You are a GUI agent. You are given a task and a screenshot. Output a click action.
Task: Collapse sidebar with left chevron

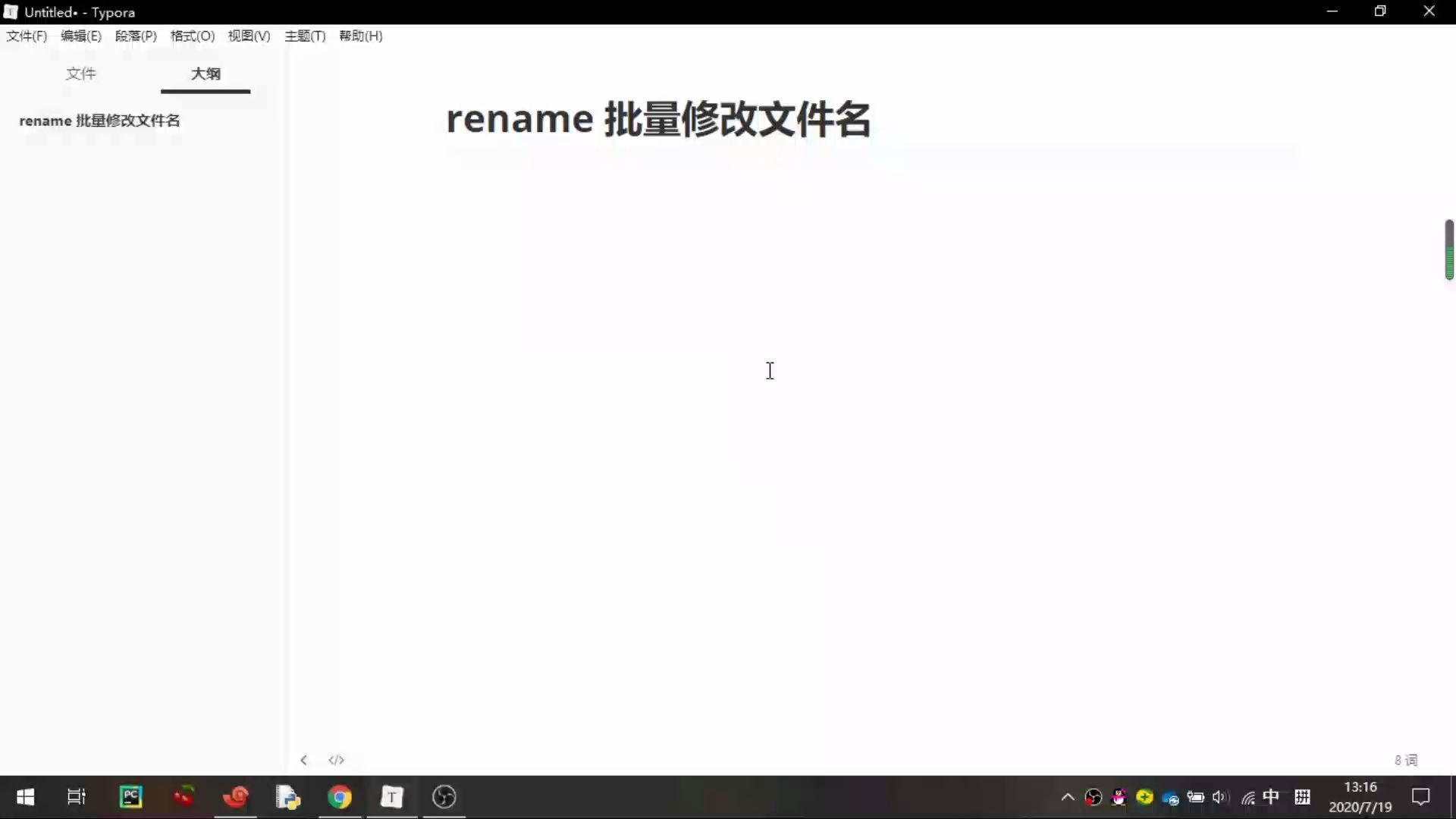tap(303, 760)
